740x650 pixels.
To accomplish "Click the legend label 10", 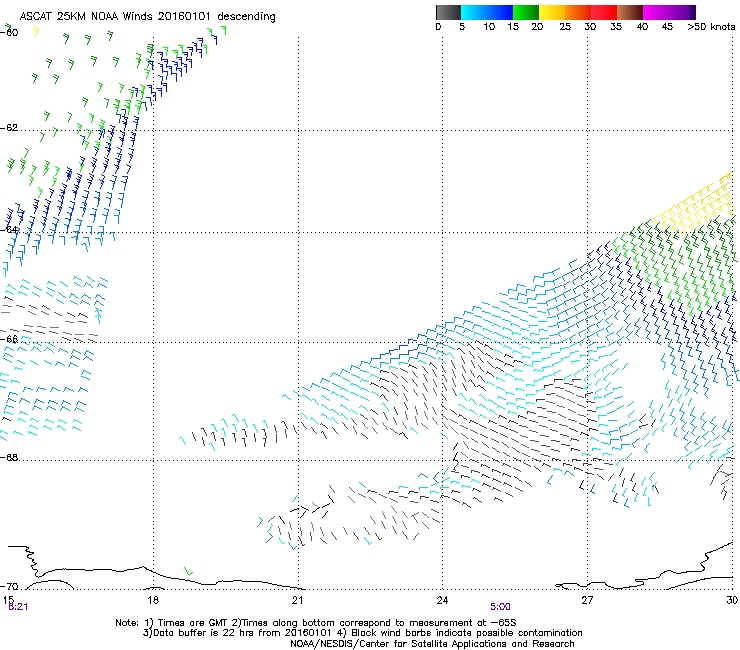I will 489,27.
